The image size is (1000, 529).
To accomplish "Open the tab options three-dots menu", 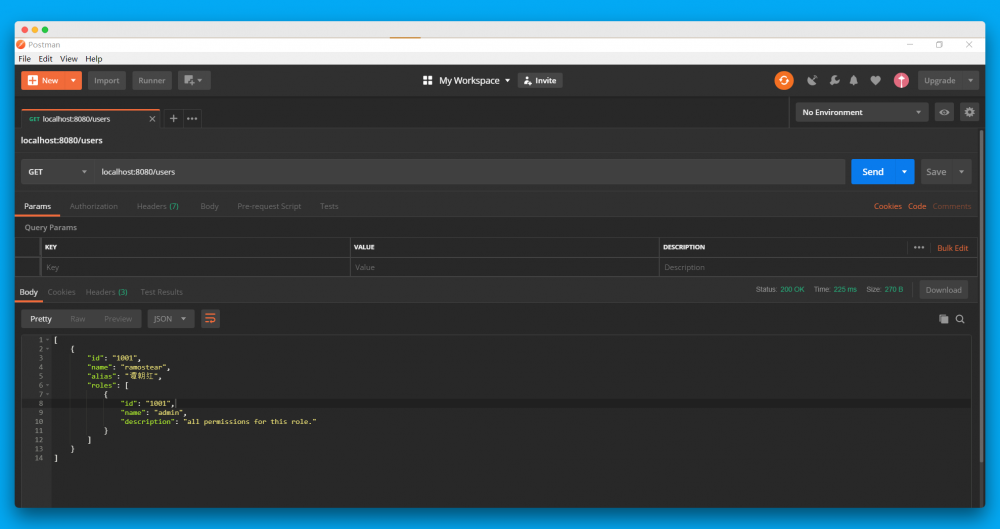I will [192, 119].
